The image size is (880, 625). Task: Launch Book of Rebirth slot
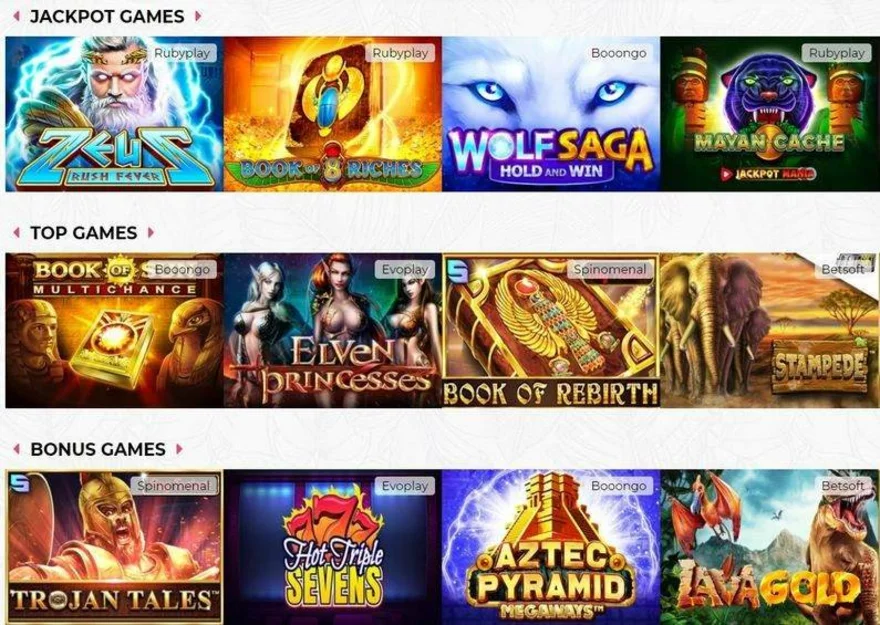[x=551, y=330]
